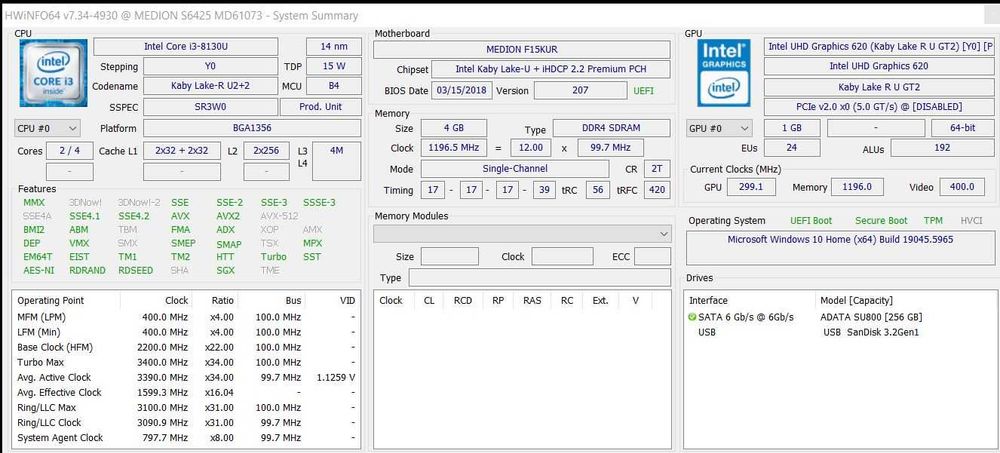Viewport: 1000px width, 453px height.
Task: Click the 64-bit GPU bus value
Action: click(x=962, y=128)
